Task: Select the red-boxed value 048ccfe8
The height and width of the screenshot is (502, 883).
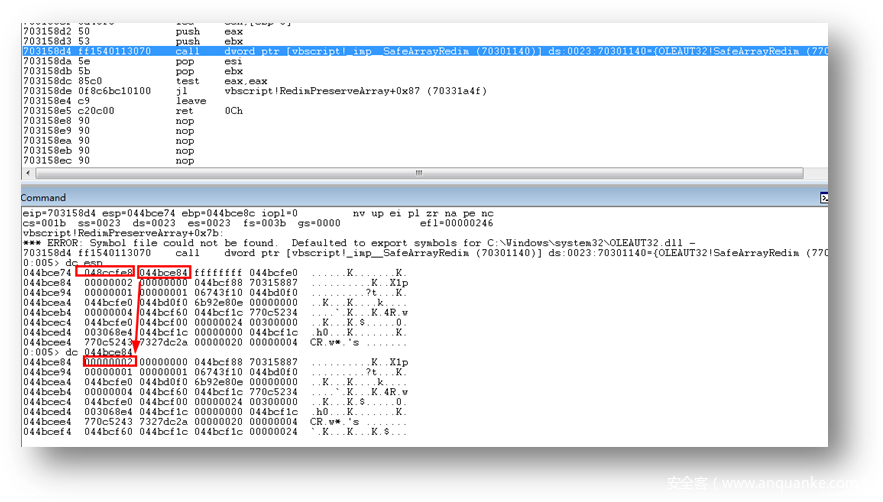Action: [105, 273]
